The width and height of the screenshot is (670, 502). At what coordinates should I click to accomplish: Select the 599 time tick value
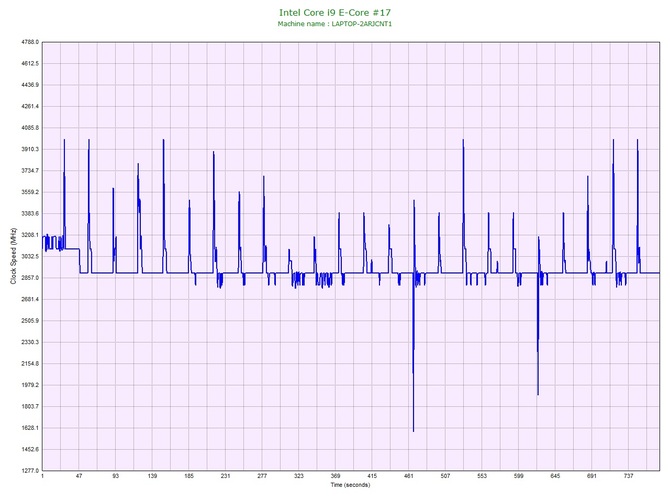(x=518, y=476)
